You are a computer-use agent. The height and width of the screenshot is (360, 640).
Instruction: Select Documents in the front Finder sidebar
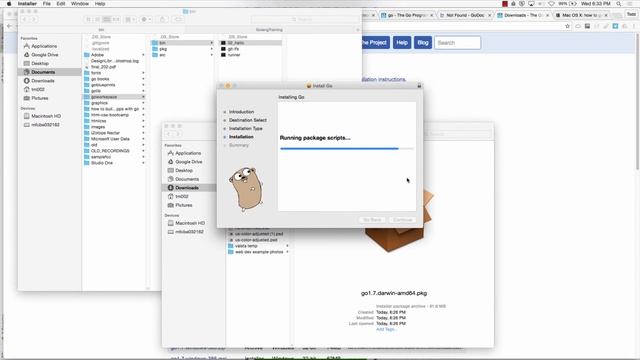click(x=187, y=179)
